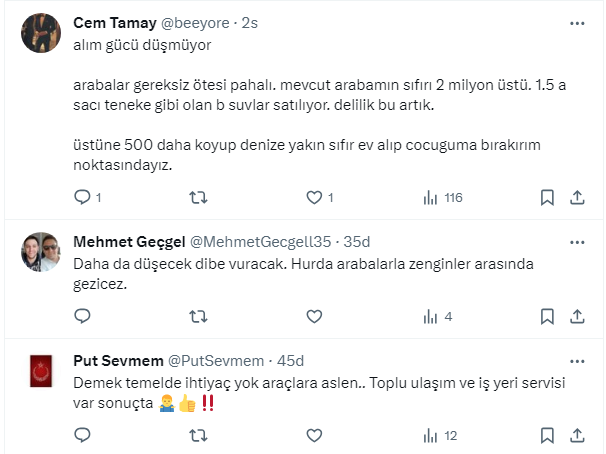
Task: Share Cem Tamay's tweet
Action: tap(578, 198)
